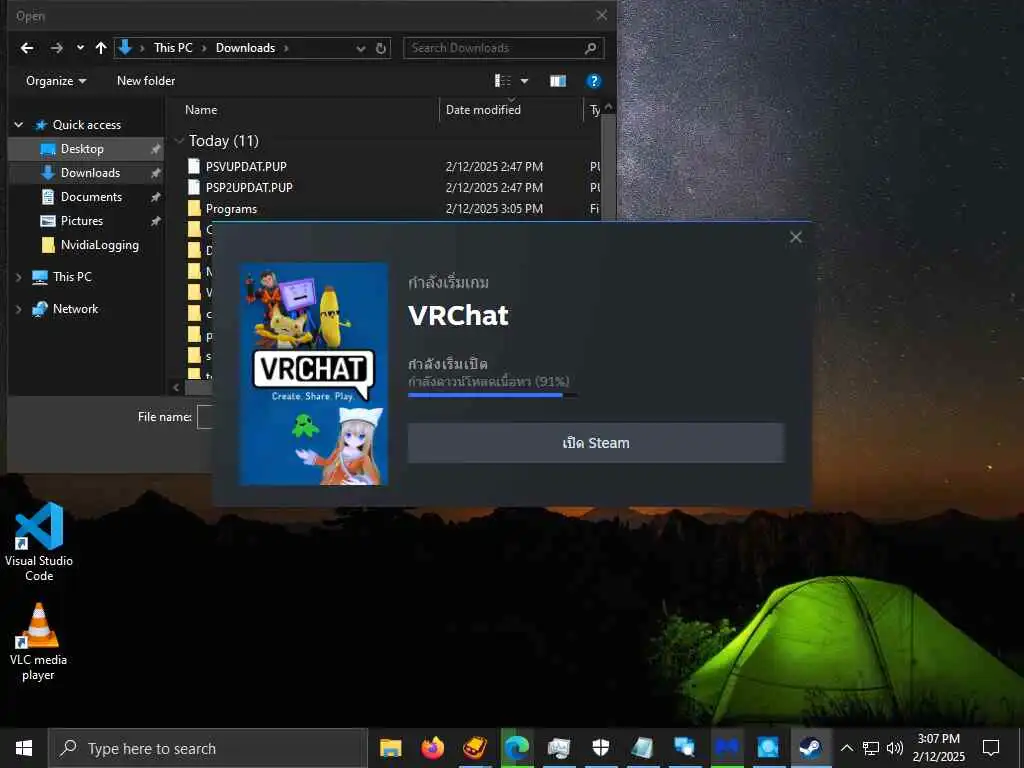Screen dimensions: 1024x768
Task: Click the PSVUPDAT.PUP file icon
Action: pyautogui.click(x=194, y=166)
